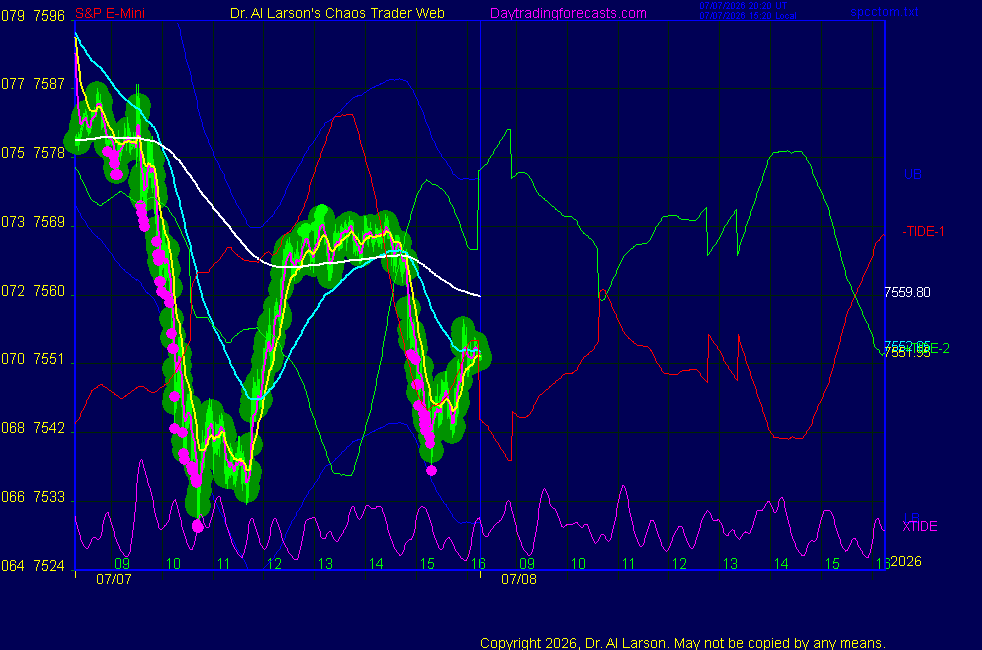Screen dimensions: 982x650
Task: Open the Daytradingforecasts.com link text
Action: click(x=568, y=13)
